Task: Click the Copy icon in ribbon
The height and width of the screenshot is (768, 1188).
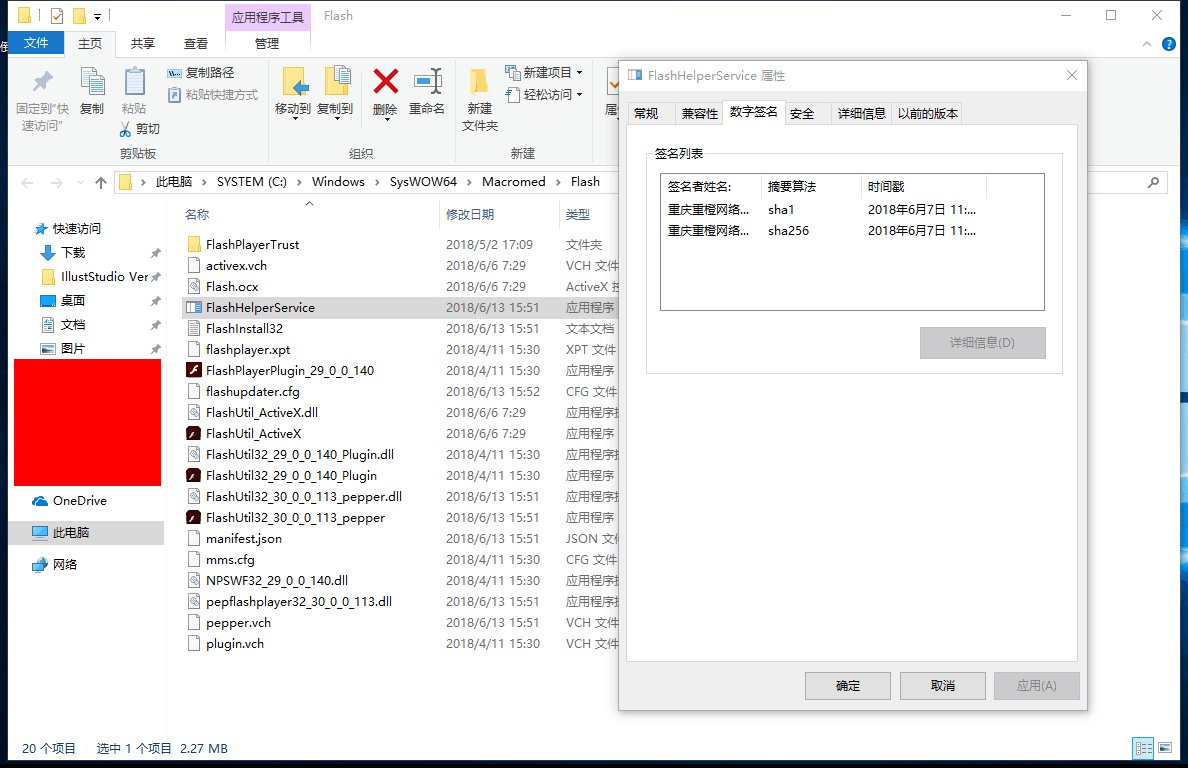Action: (x=92, y=83)
